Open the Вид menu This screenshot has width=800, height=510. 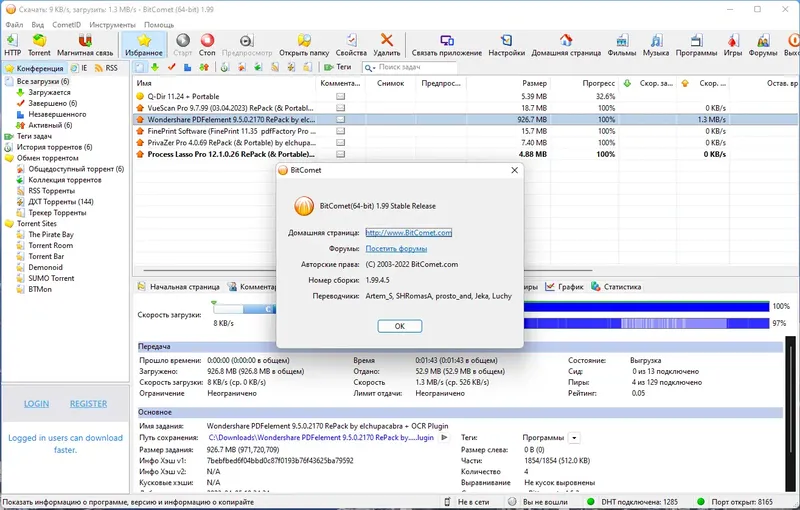37,24
